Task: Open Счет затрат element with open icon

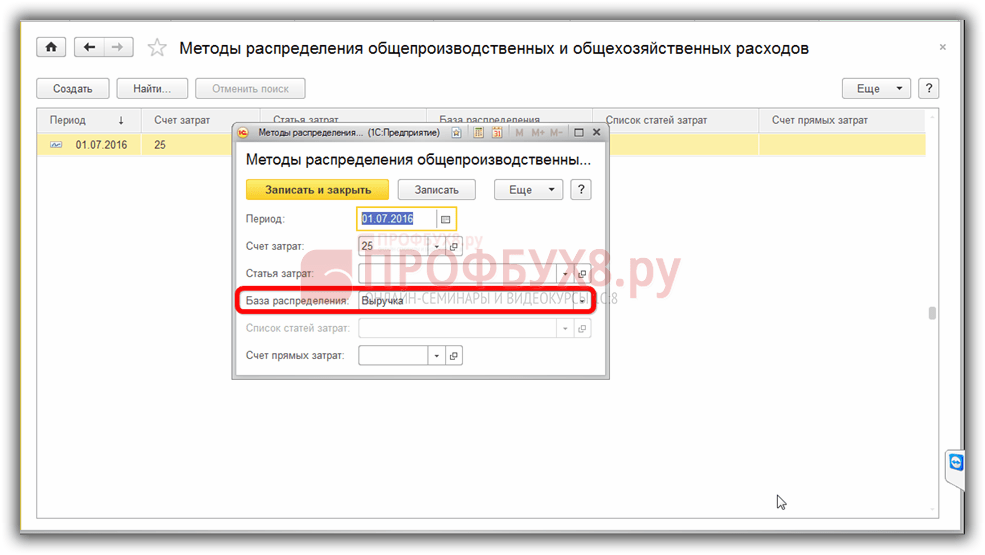Action: 454,246
